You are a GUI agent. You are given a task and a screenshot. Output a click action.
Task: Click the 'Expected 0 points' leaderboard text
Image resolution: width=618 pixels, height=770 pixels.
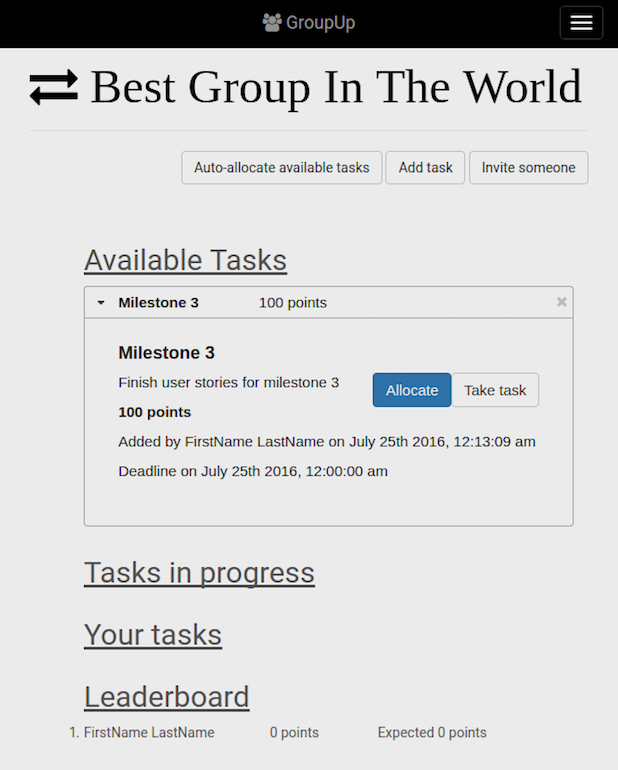(x=432, y=732)
